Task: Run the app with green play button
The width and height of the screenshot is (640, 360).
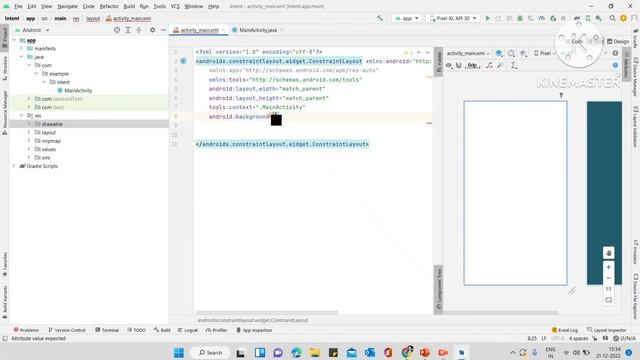Action: point(487,18)
